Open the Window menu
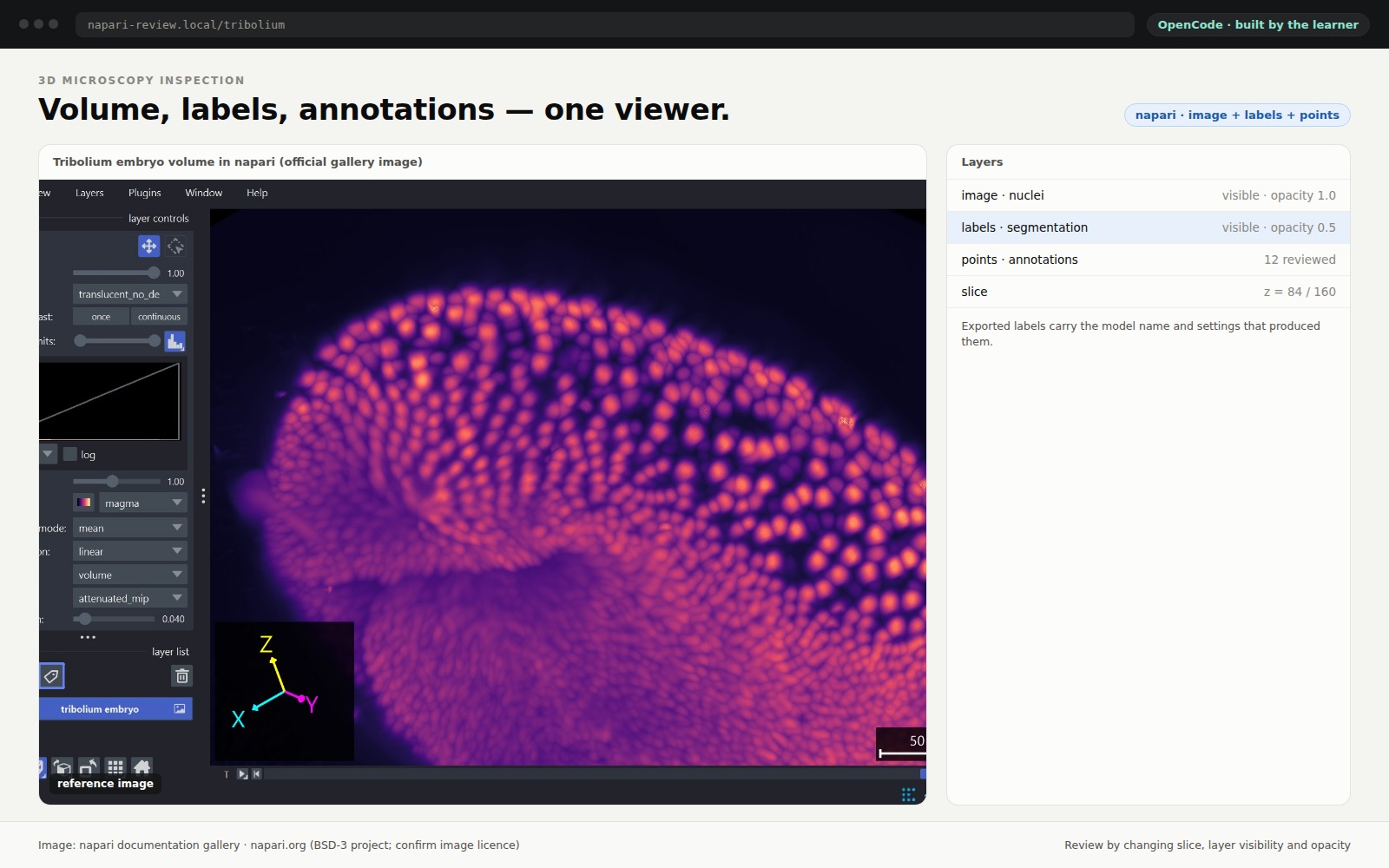 tap(203, 193)
